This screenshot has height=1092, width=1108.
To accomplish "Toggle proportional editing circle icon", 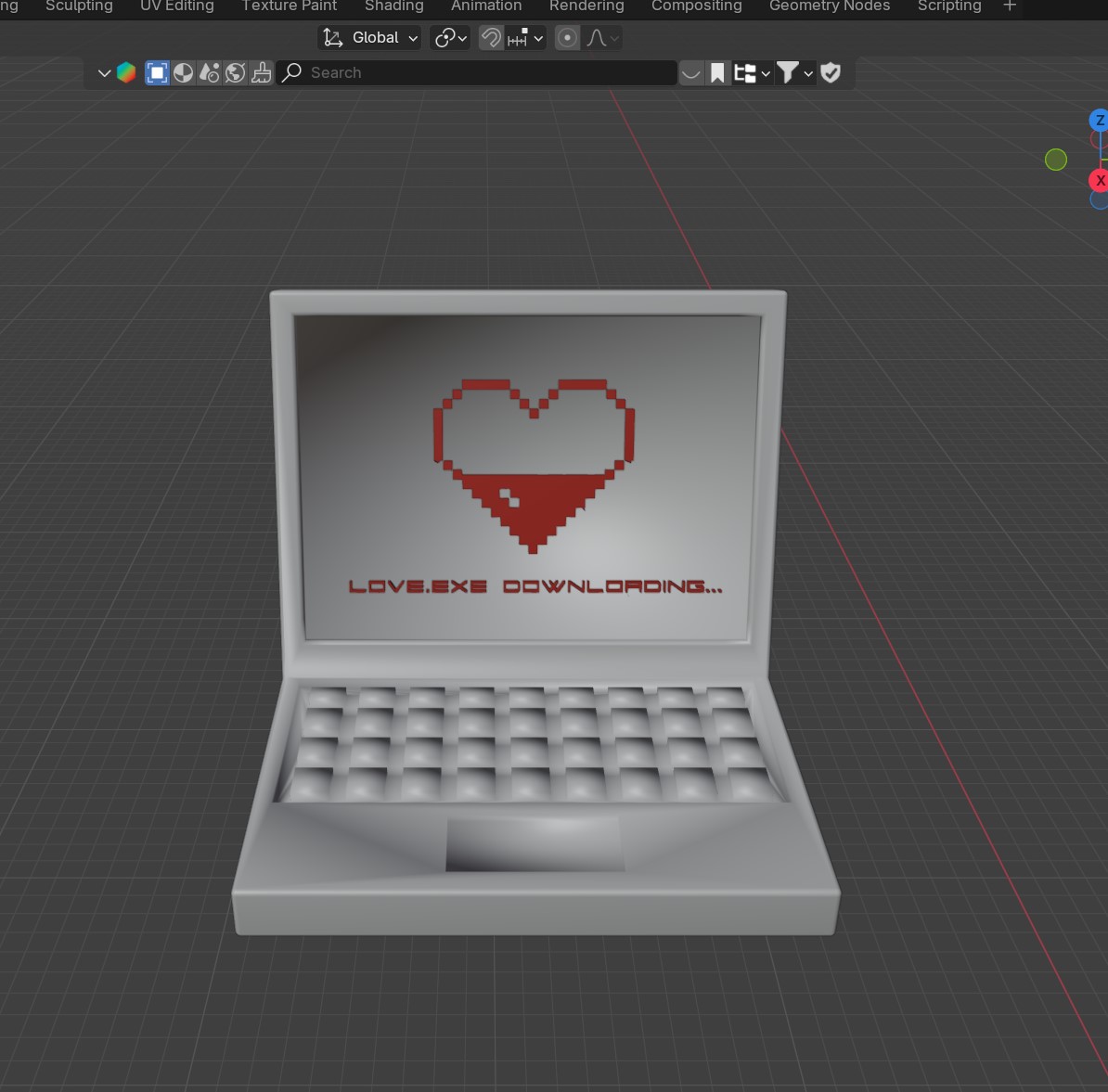I will click(x=567, y=37).
